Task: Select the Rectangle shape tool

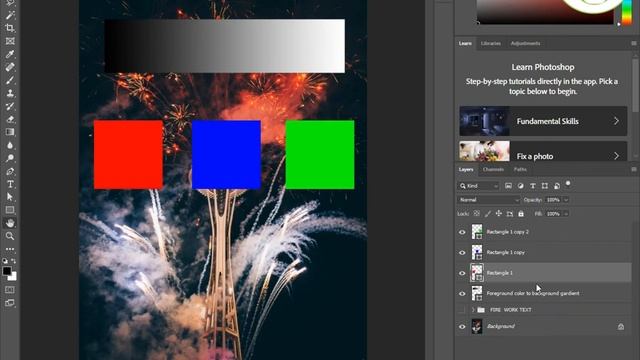Action: pos(10,210)
